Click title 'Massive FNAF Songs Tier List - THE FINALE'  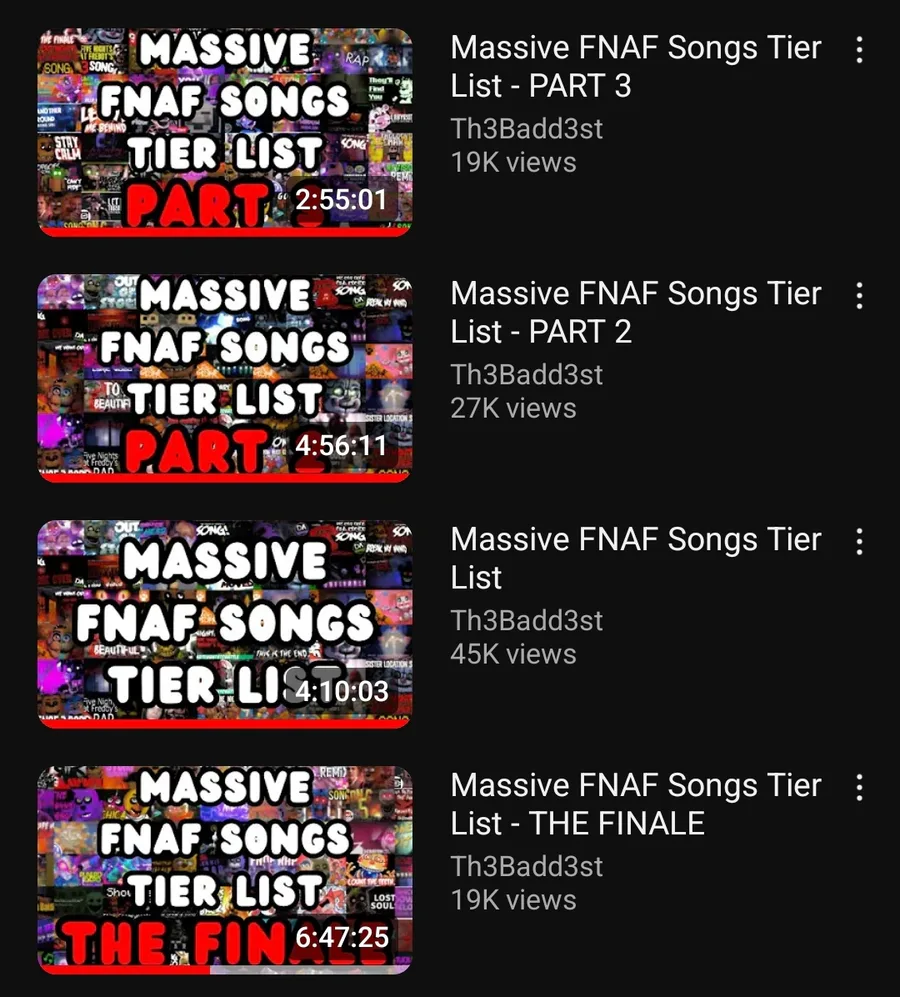636,804
